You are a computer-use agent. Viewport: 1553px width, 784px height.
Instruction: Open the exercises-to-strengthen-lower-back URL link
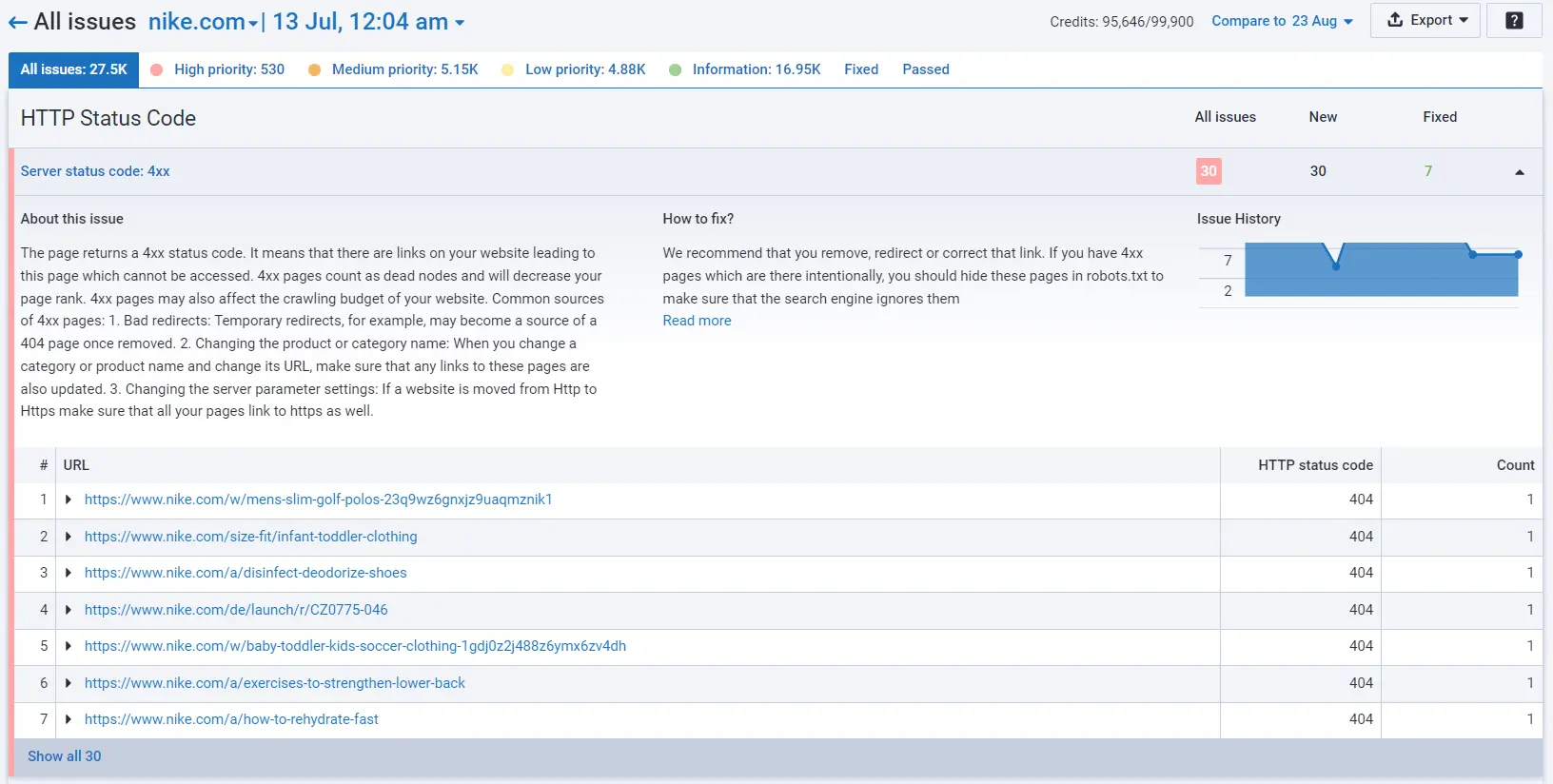coord(275,683)
